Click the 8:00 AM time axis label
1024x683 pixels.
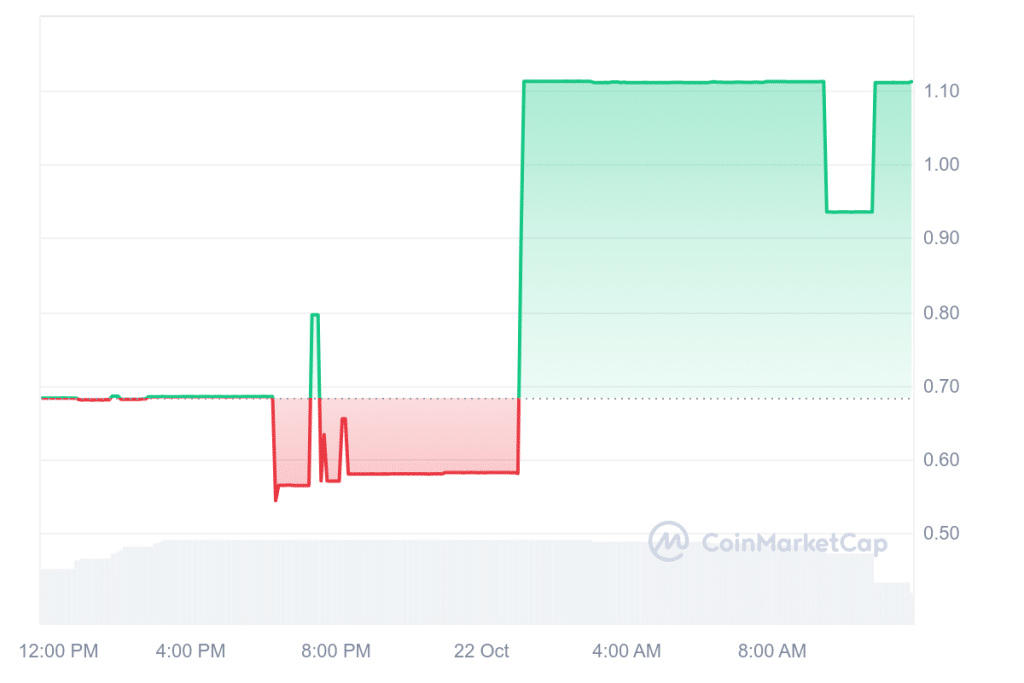pyautogui.click(x=772, y=651)
